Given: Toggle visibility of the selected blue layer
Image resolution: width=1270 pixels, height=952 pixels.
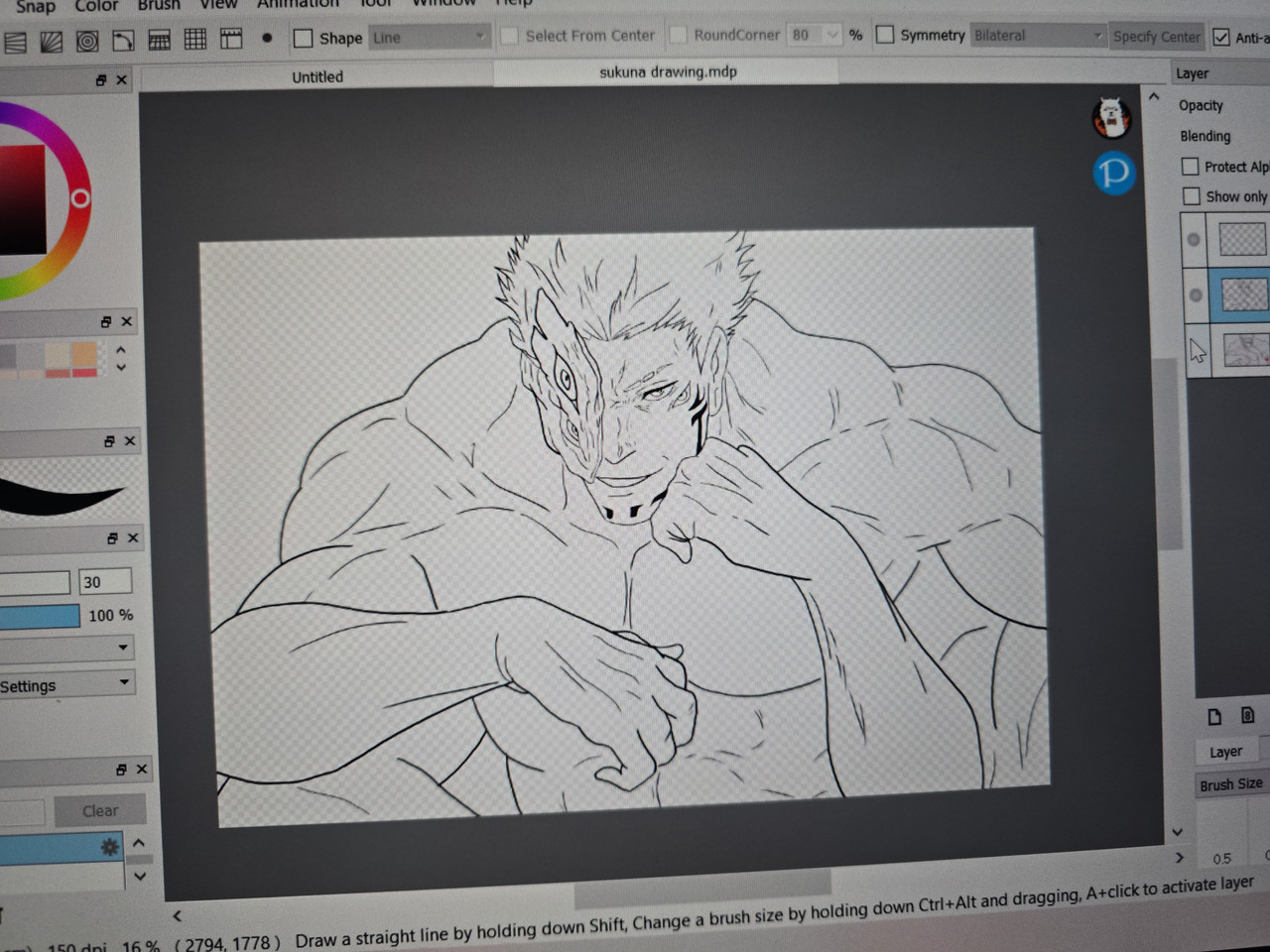Looking at the screenshot, I should pos(1196,295).
